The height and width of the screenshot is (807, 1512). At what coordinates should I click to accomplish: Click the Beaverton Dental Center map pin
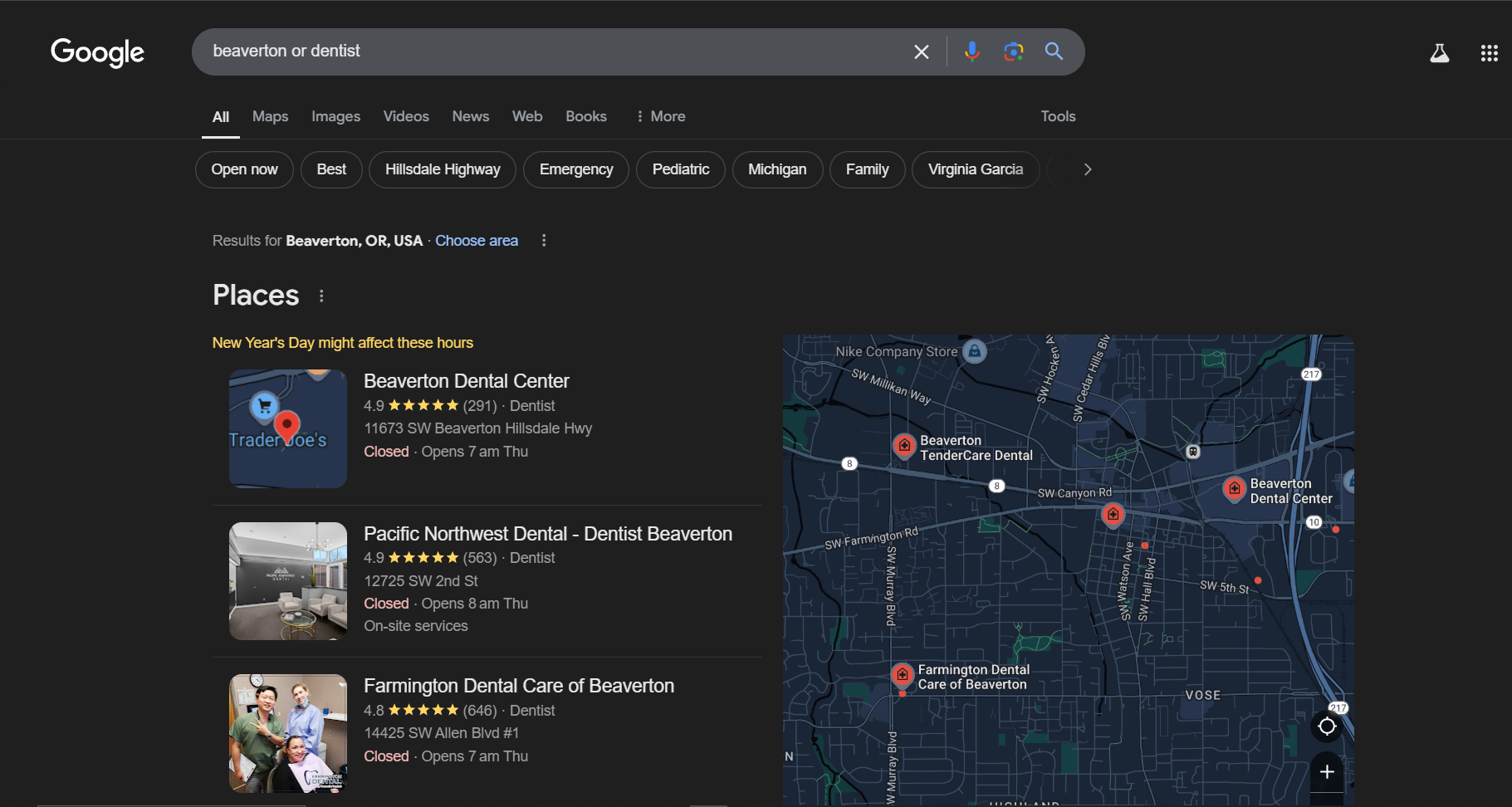tap(1235, 489)
